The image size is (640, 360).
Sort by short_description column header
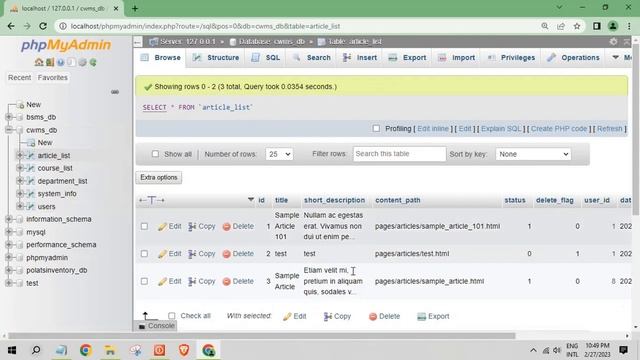pos(334,200)
